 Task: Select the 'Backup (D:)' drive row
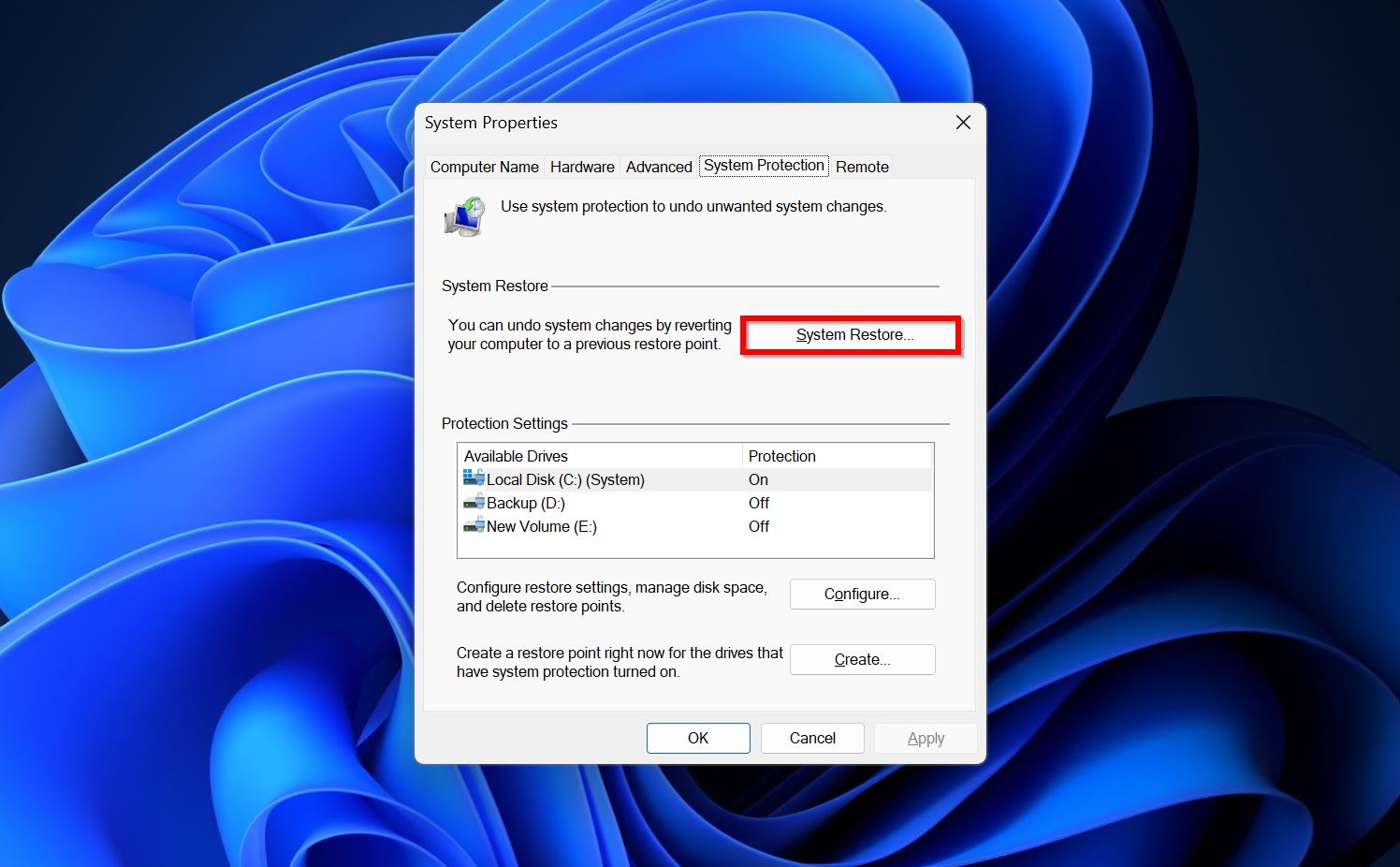coord(695,503)
